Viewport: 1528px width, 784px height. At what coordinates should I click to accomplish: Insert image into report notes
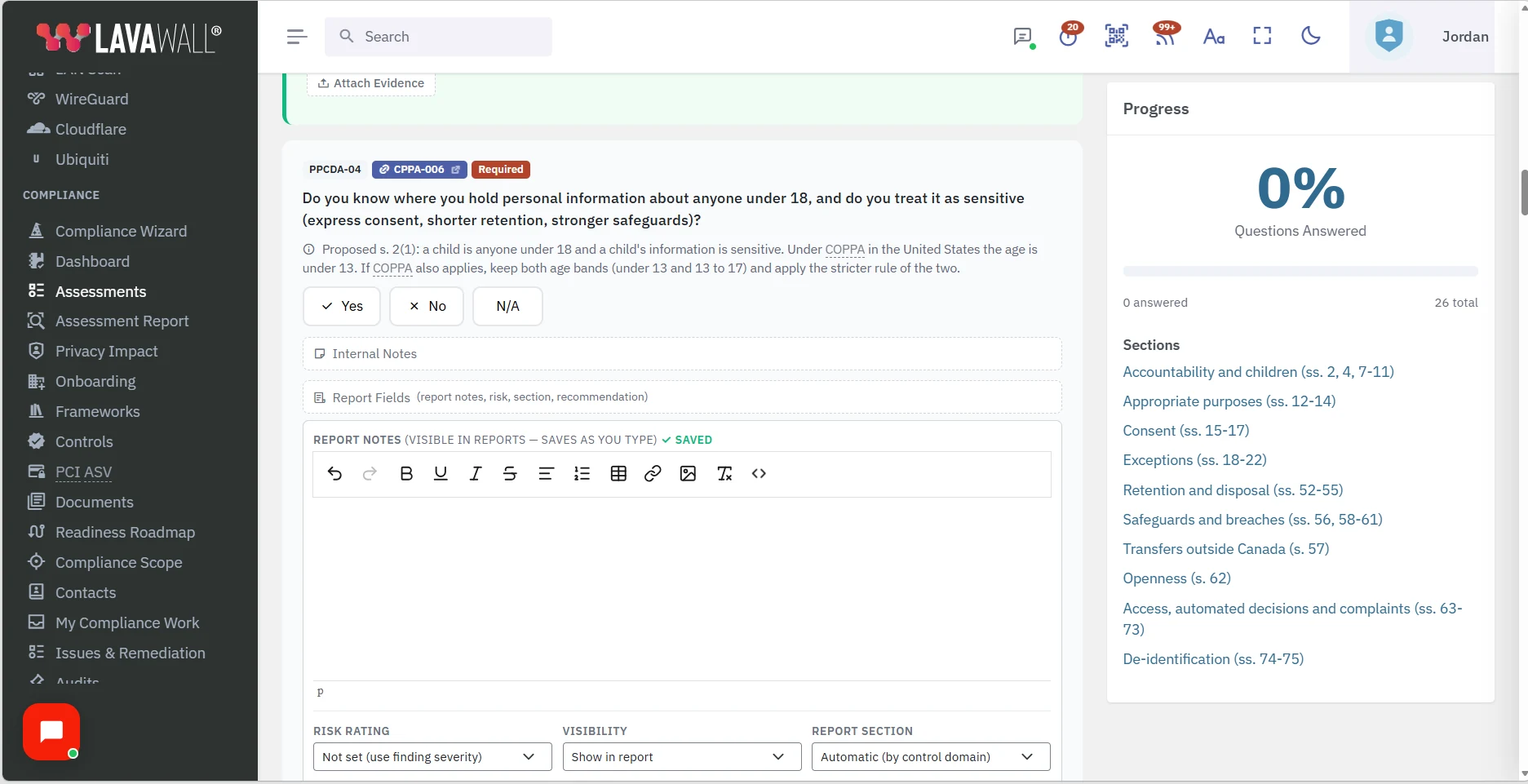(688, 474)
